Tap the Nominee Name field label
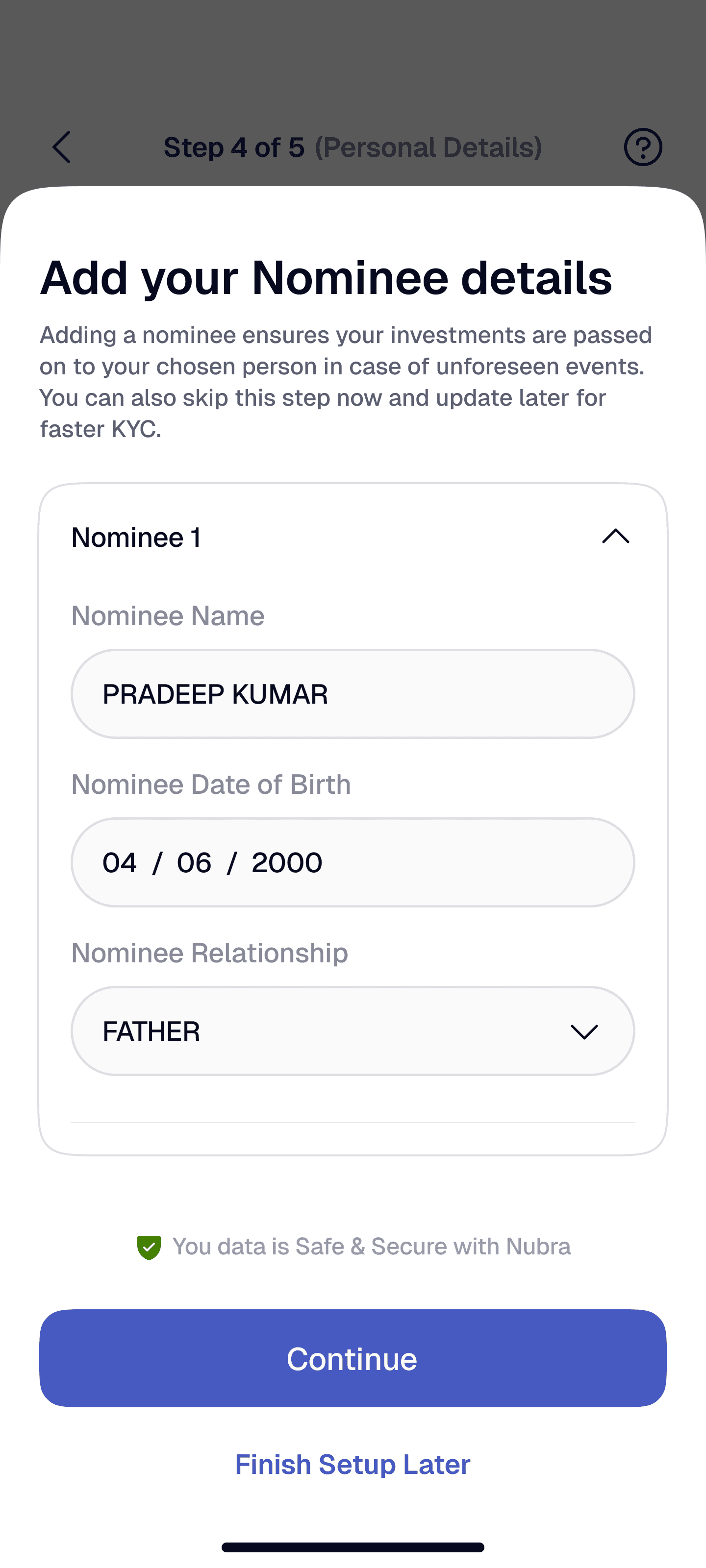This screenshot has height=1568, width=706. pos(168,616)
